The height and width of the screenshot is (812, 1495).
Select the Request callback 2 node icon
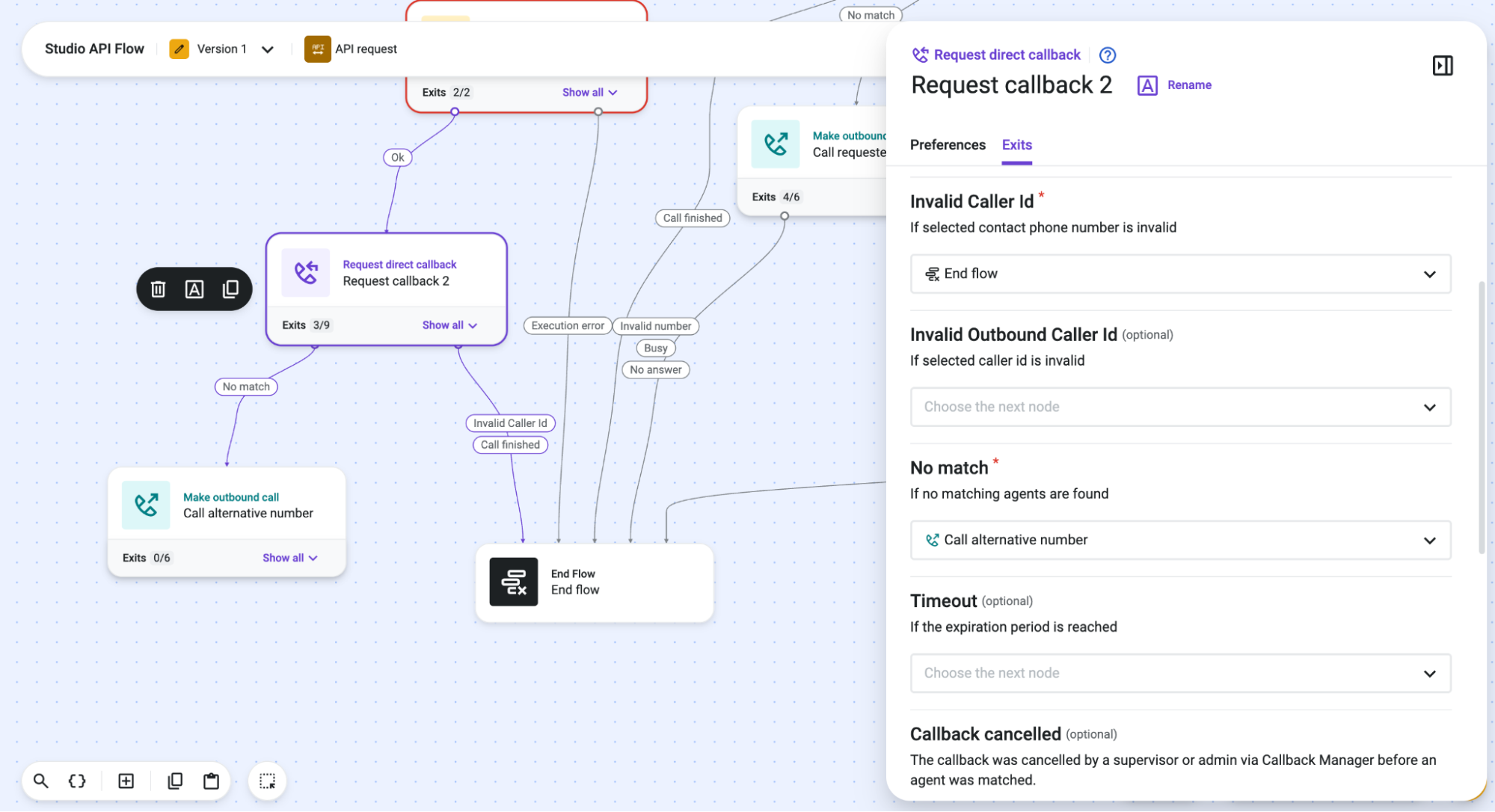coord(305,273)
